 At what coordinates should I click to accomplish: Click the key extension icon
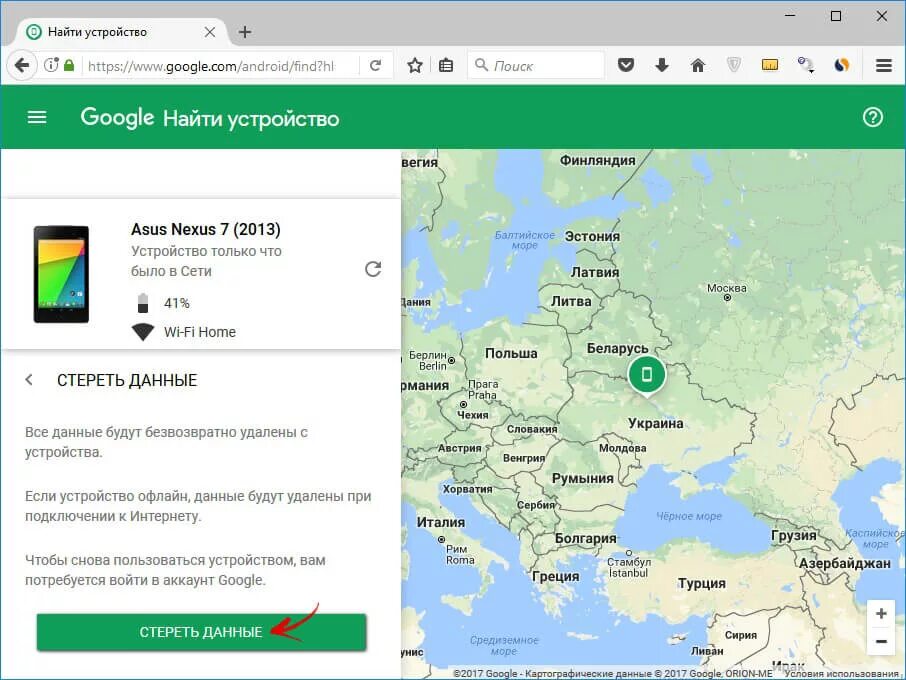pos(805,65)
